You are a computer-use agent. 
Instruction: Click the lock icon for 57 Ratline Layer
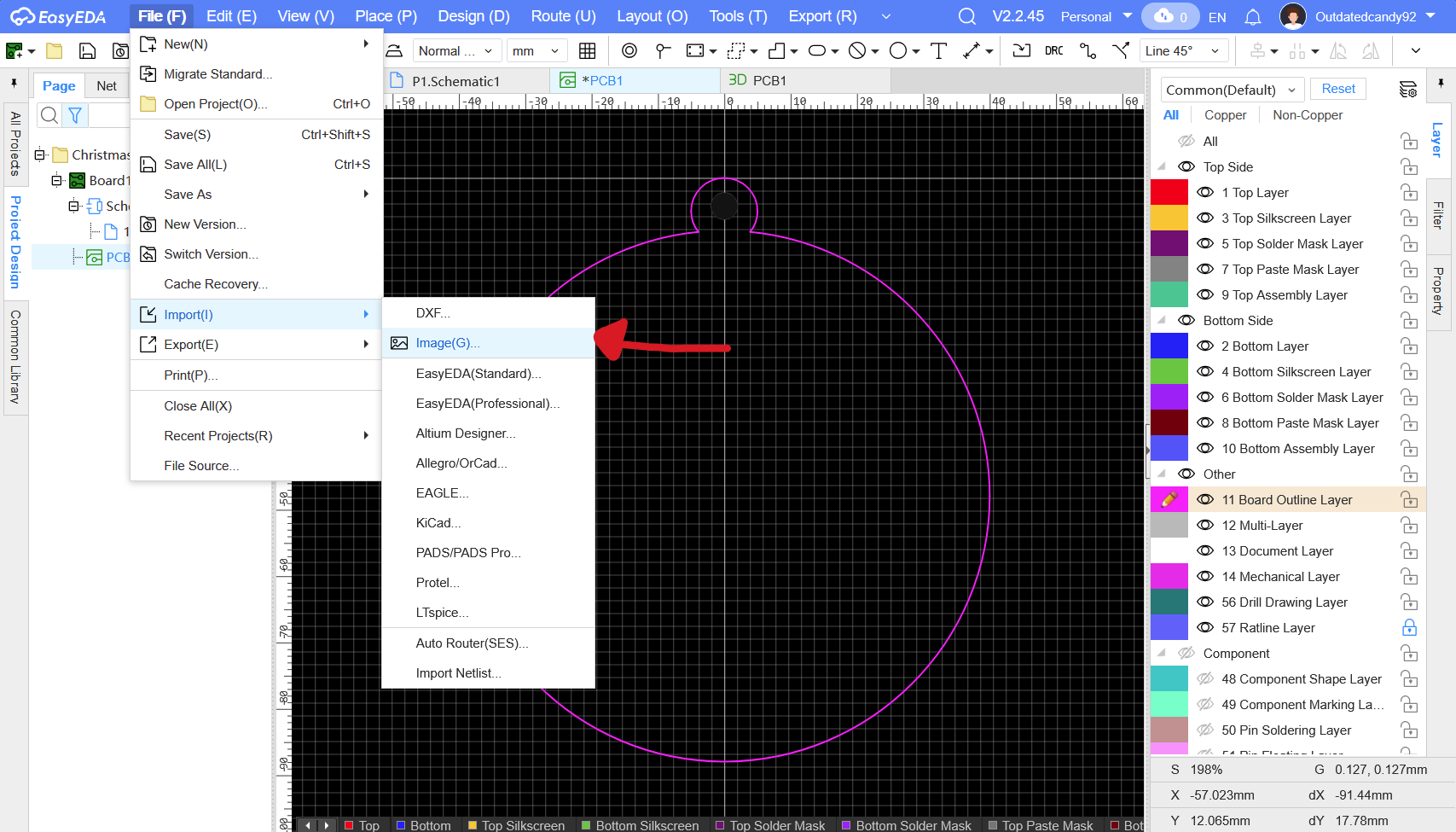(x=1409, y=628)
